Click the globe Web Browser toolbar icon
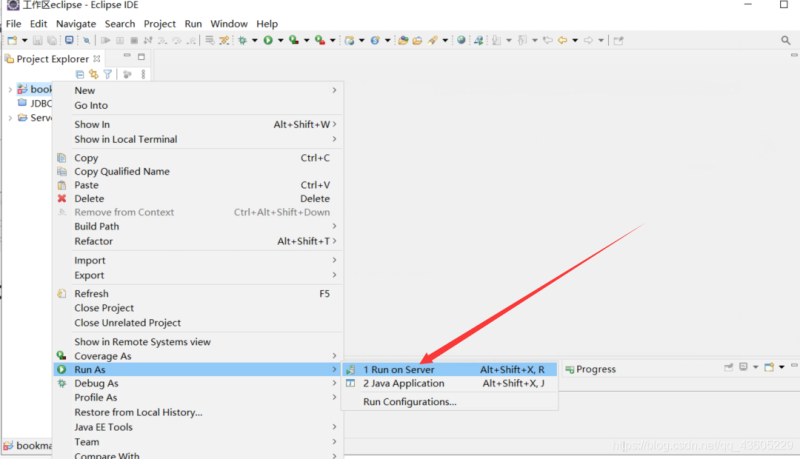Image resolution: width=800 pixels, height=459 pixels. pyautogui.click(x=461, y=40)
